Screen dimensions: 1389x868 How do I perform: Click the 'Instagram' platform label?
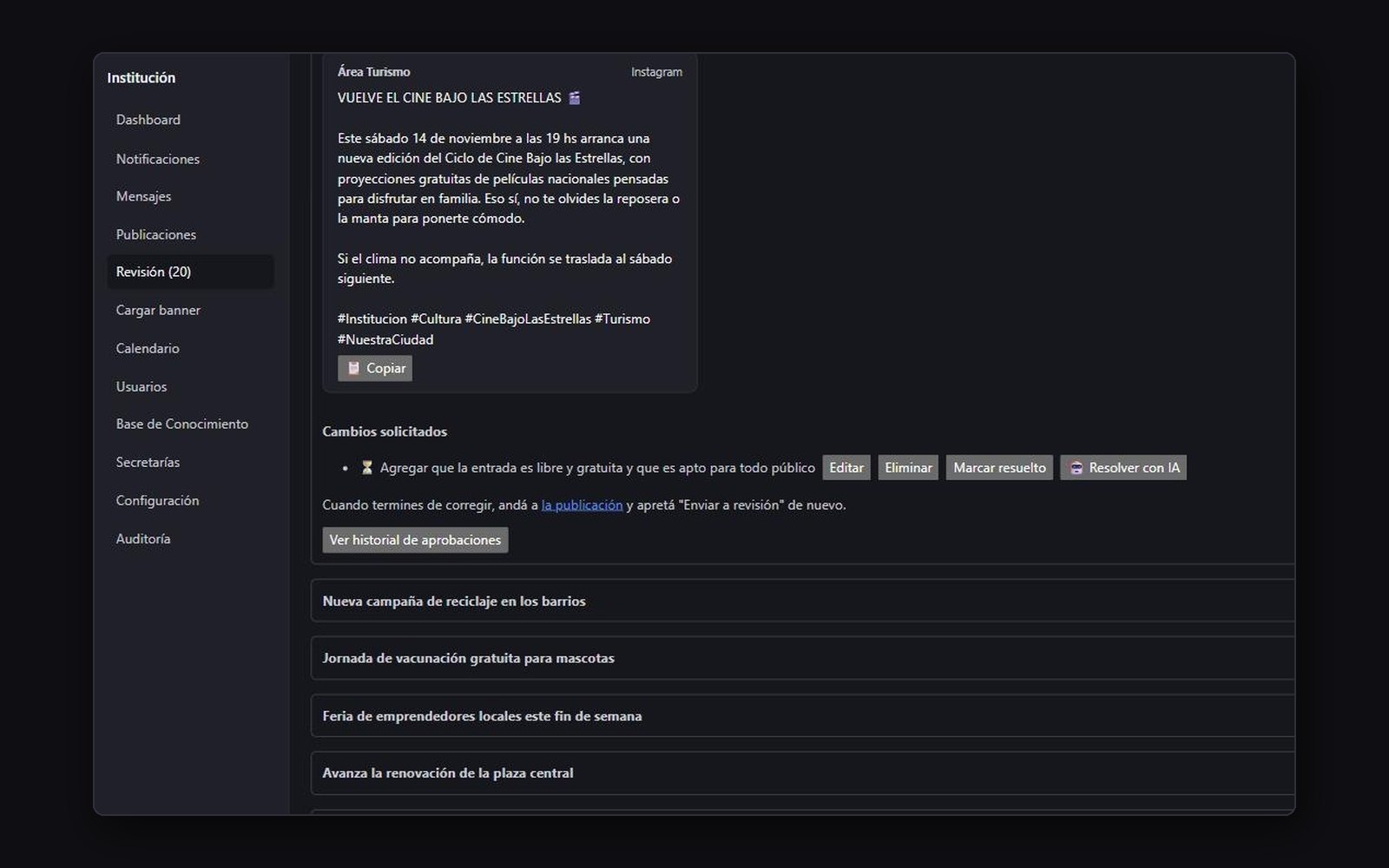[656, 72]
